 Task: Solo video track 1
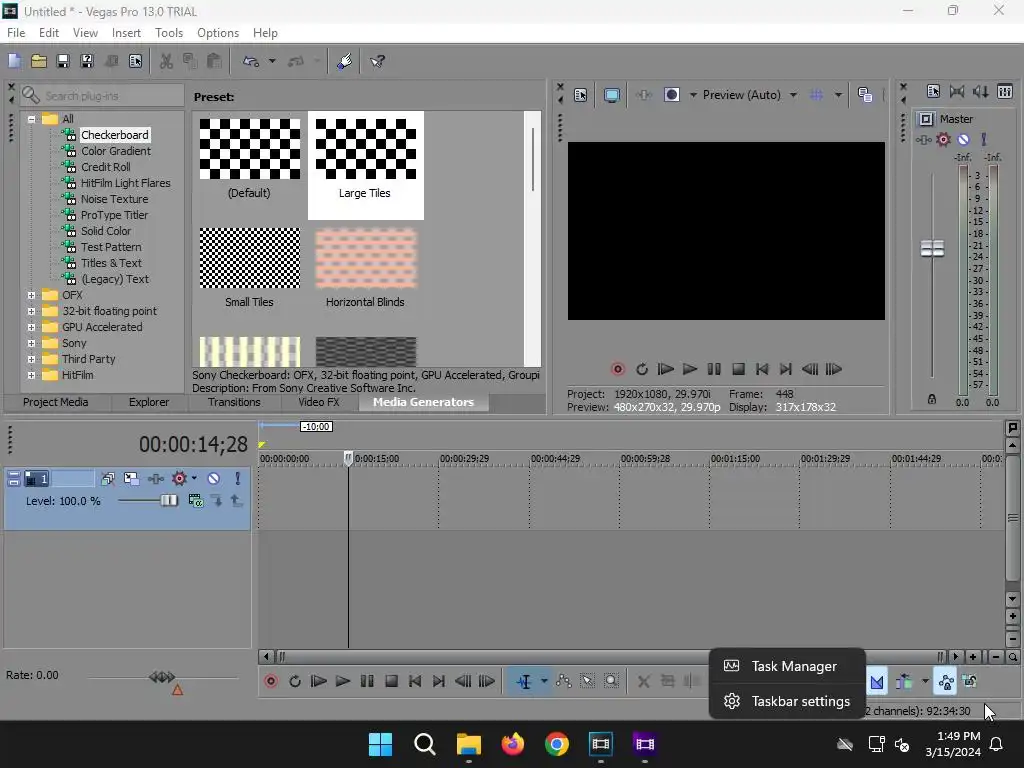point(238,479)
